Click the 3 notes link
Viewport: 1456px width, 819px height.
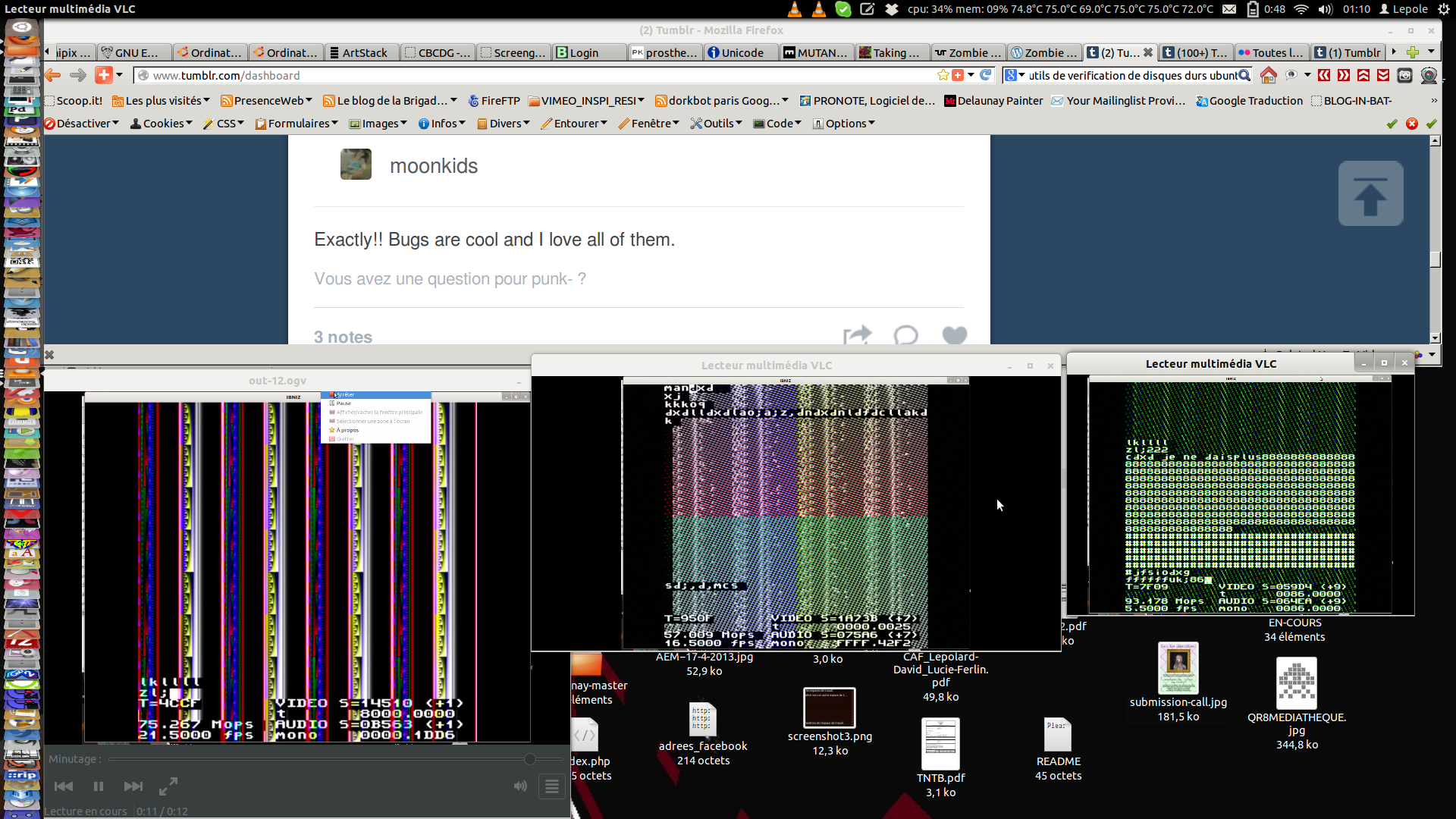343,337
